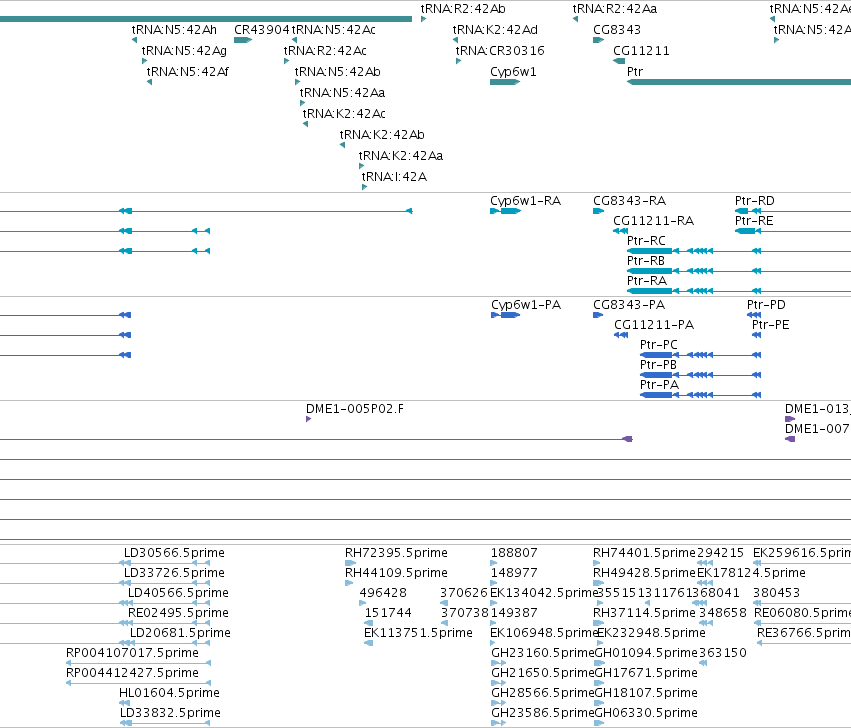Click the tRNA:K2:42Ac label
The height and width of the screenshot is (728, 851).
[344, 114]
